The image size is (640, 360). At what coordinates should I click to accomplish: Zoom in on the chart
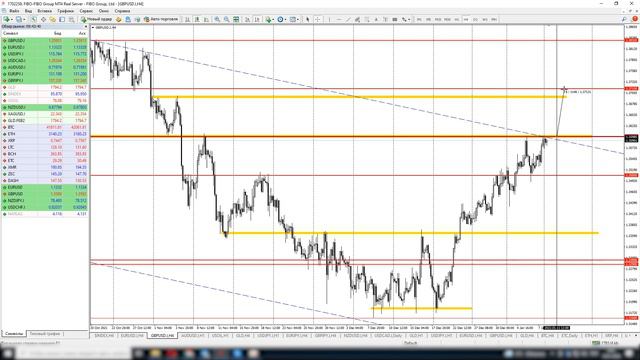[x=217, y=19]
